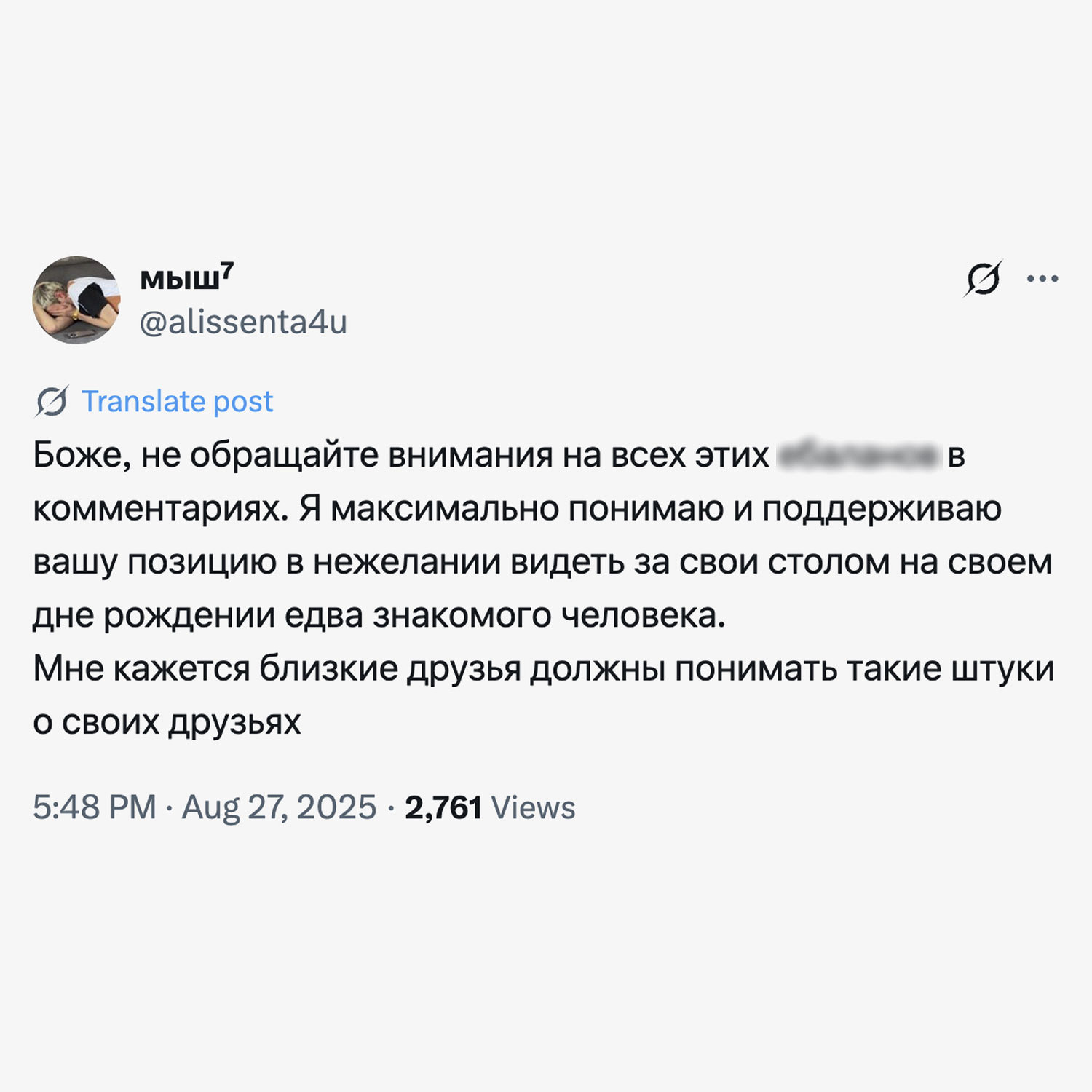This screenshot has width=1092, height=1092.
Task: Click the post line starting with Боже
Action: tap(400, 455)
